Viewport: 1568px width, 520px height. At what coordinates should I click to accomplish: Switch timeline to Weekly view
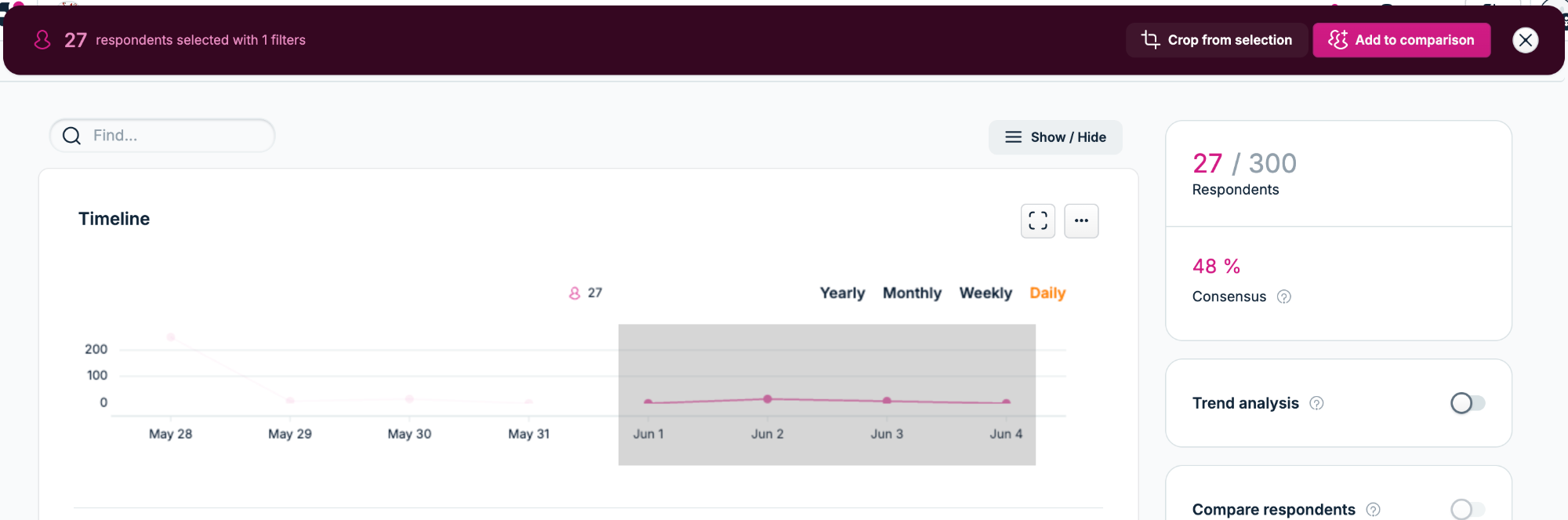point(985,293)
